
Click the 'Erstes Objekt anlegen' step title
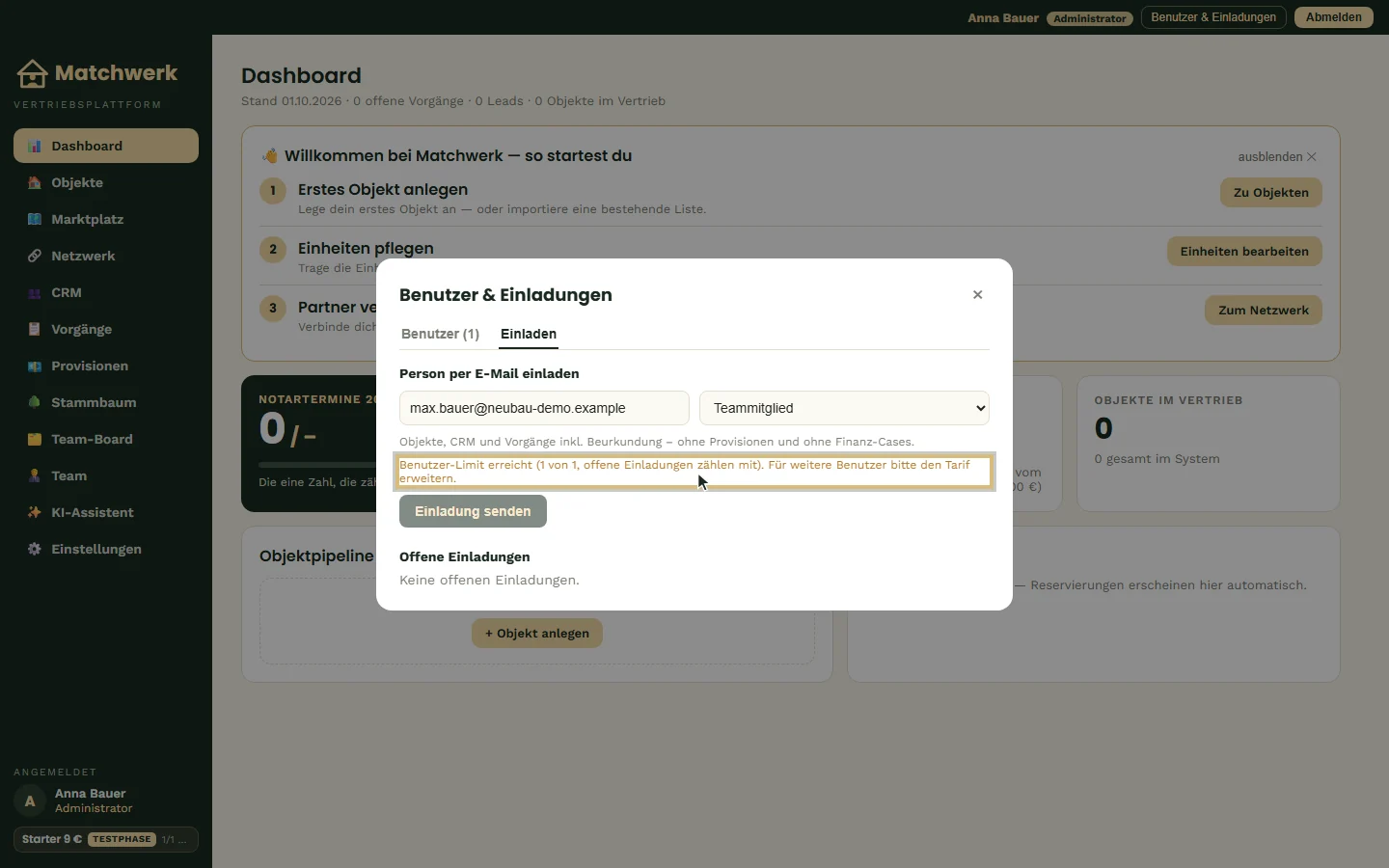coord(383,190)
